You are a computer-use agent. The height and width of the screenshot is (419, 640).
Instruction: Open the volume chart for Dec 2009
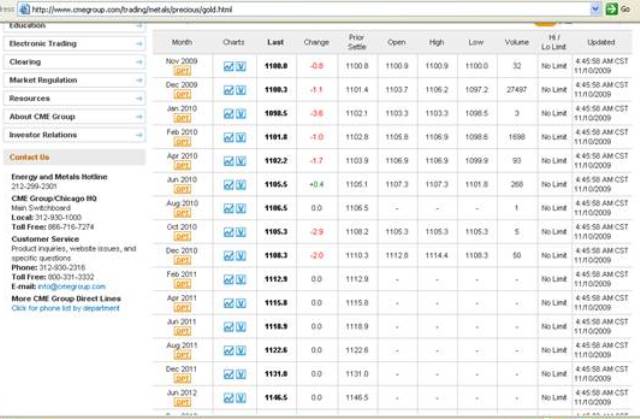click(x=241, y=90)
